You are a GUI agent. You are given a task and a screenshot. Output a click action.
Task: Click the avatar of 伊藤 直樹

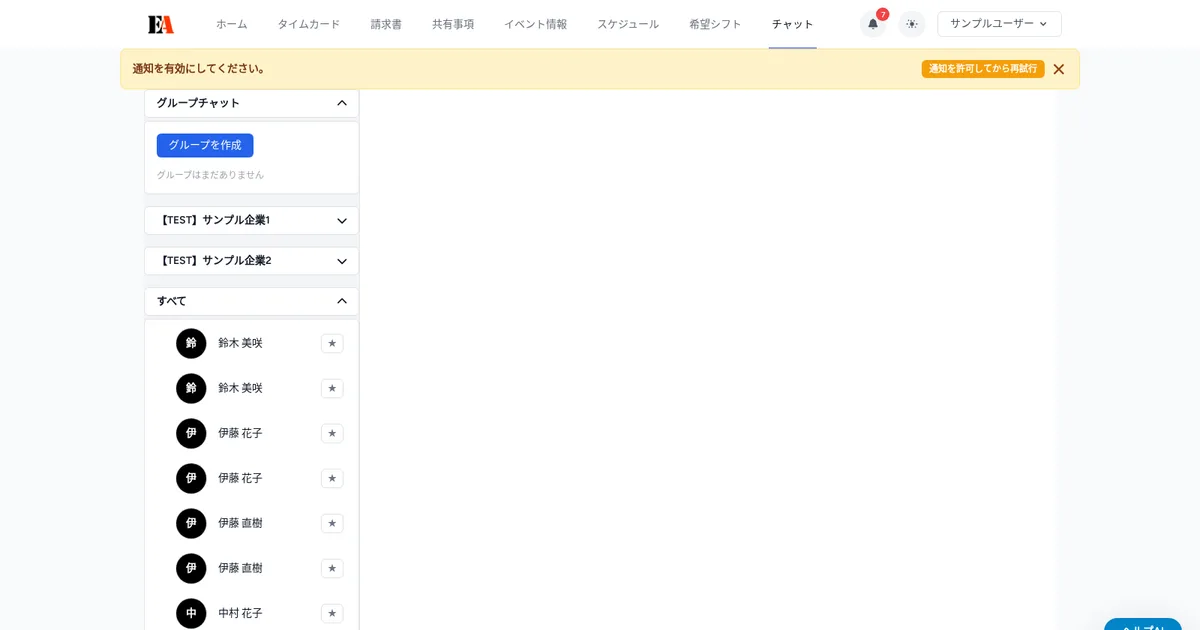coord(191,523)
